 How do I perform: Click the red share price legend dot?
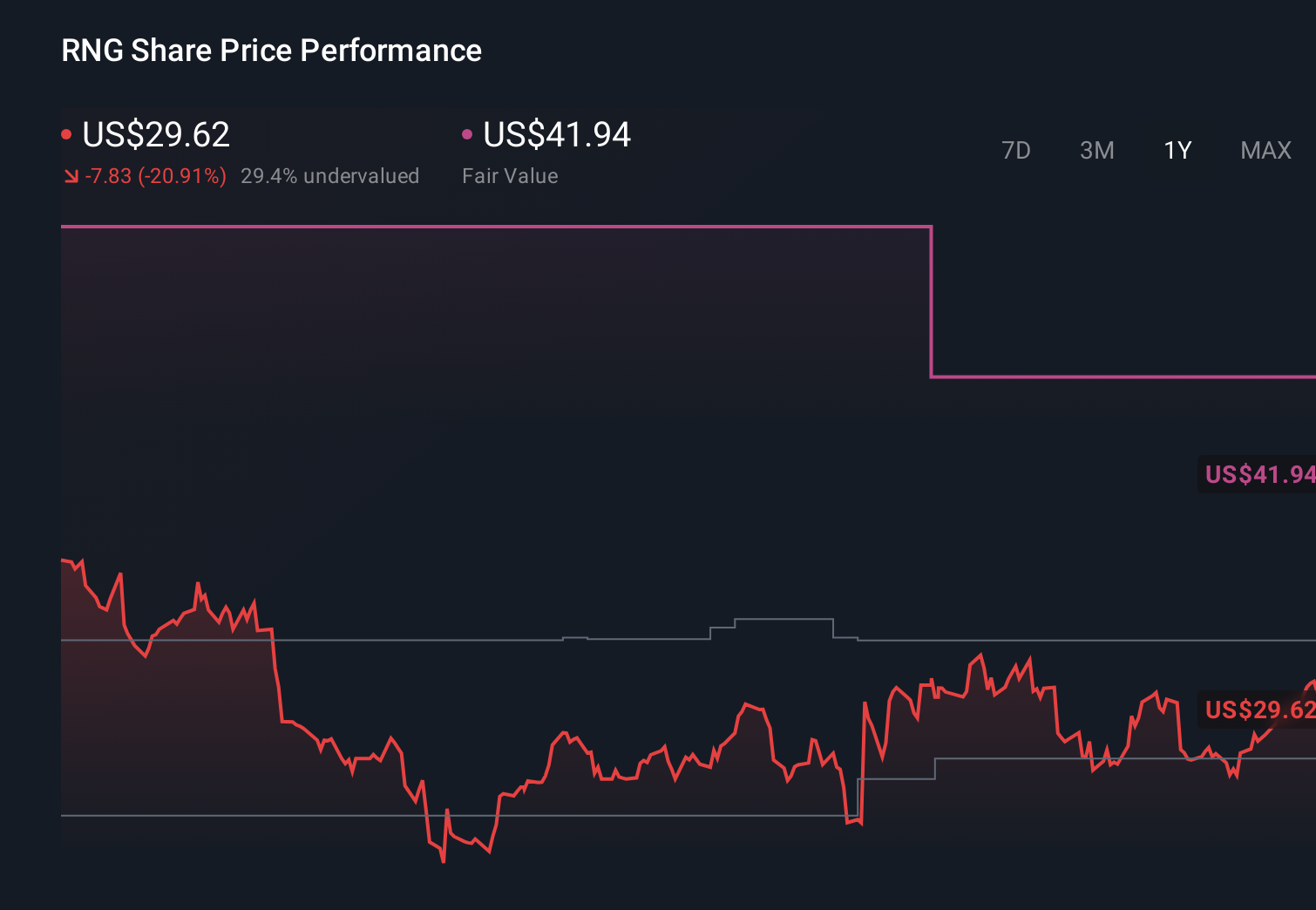(x=66, y=133)
